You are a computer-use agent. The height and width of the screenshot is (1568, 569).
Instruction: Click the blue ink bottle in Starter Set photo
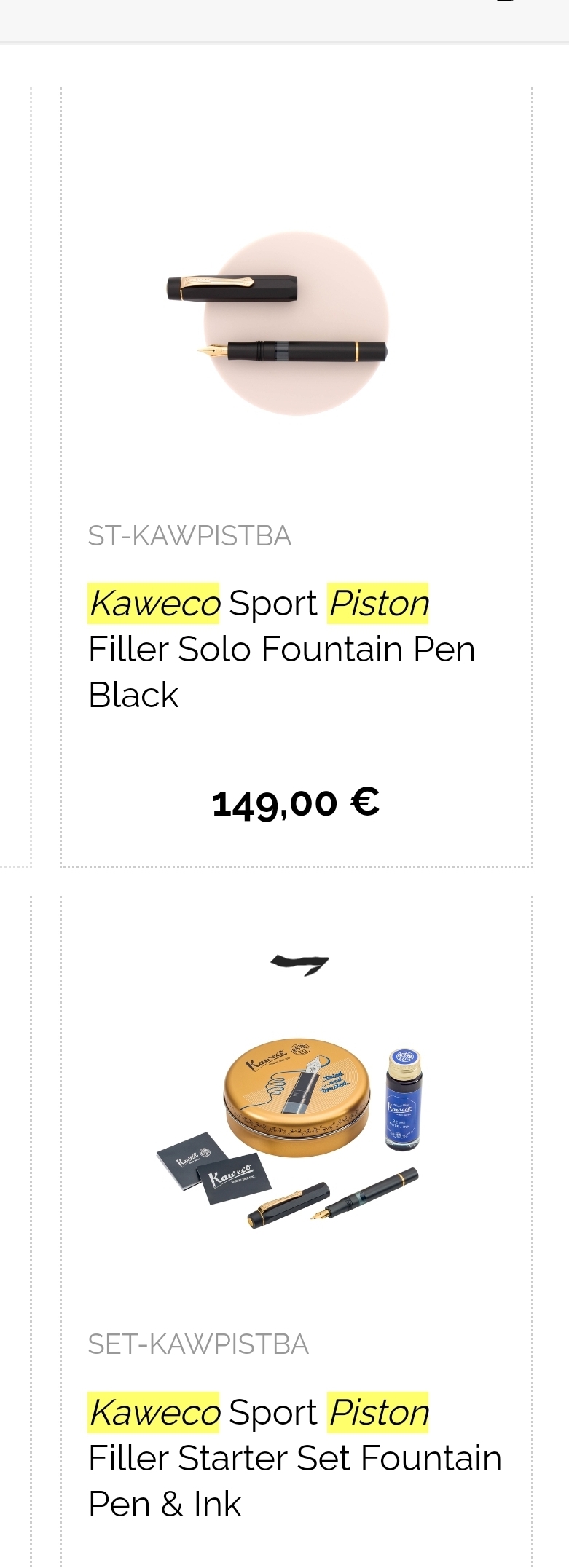point(403,1100)
